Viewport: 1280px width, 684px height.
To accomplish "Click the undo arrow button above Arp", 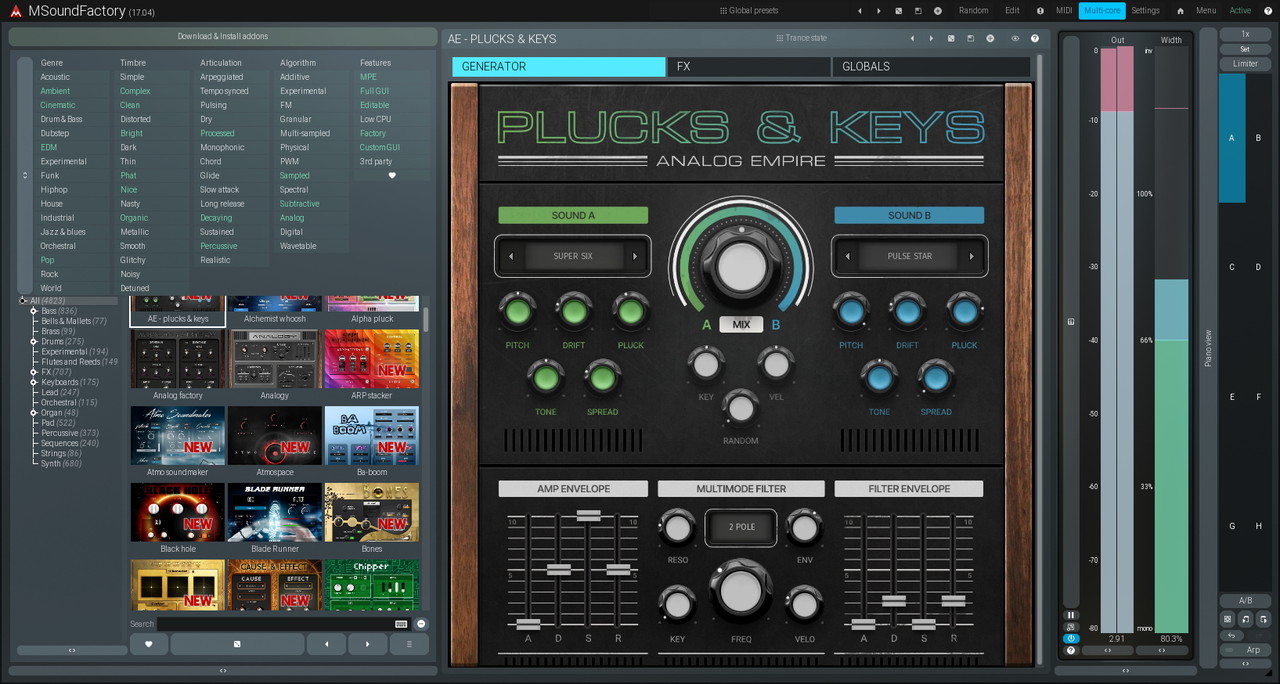I will tap(1231, 635).
